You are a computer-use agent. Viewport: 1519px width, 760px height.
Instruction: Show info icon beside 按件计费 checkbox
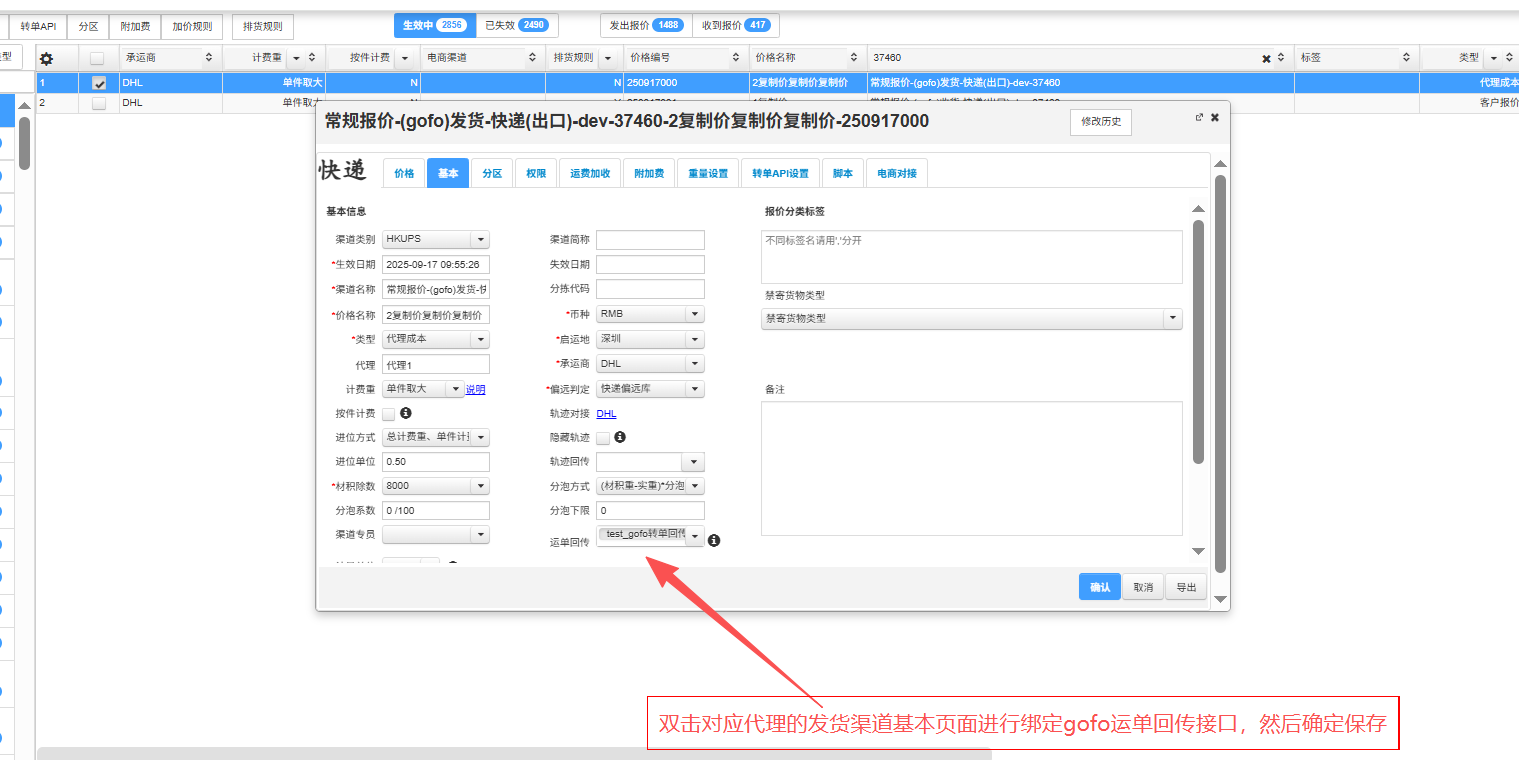(406, 412)
